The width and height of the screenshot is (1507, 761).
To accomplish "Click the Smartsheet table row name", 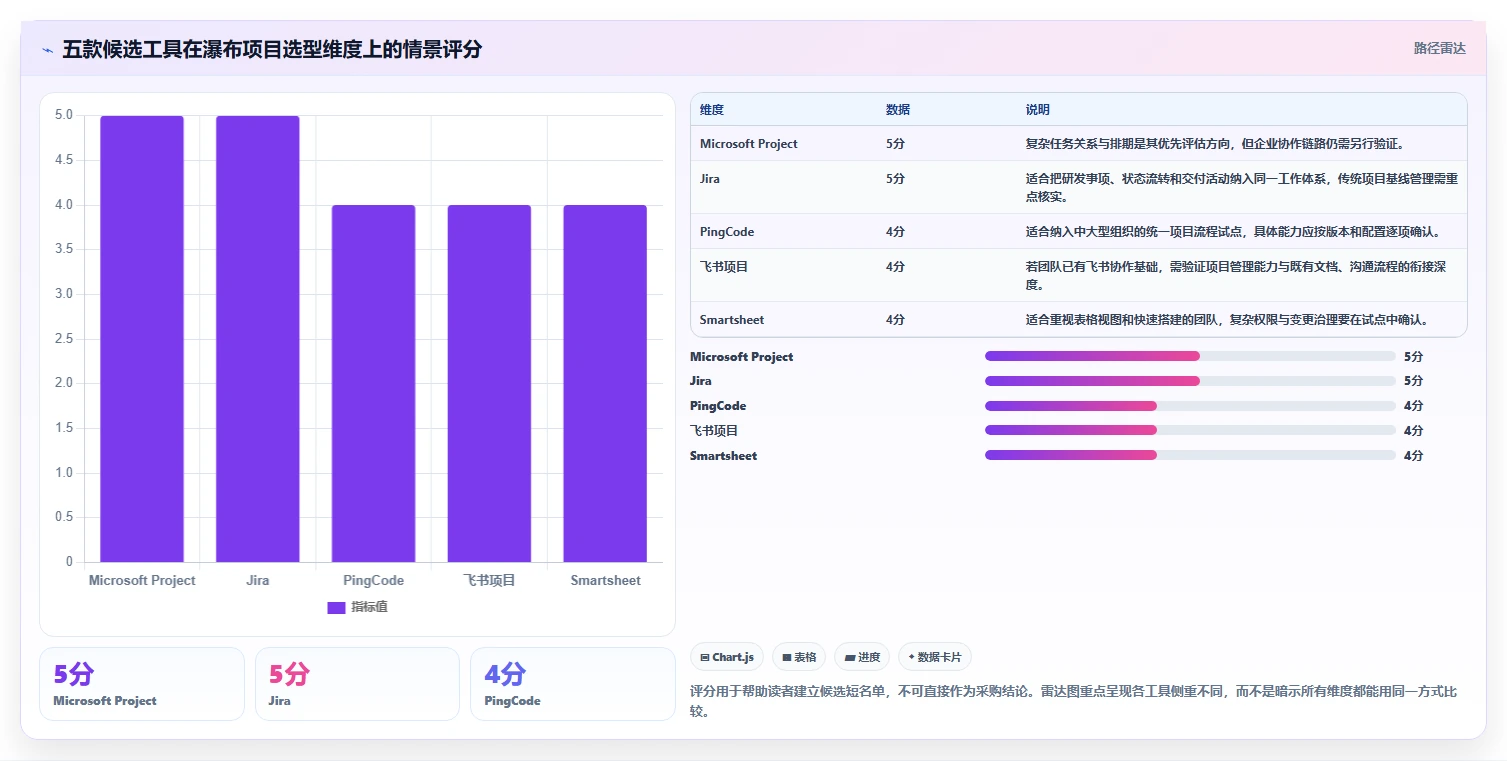I will (732, 320).
